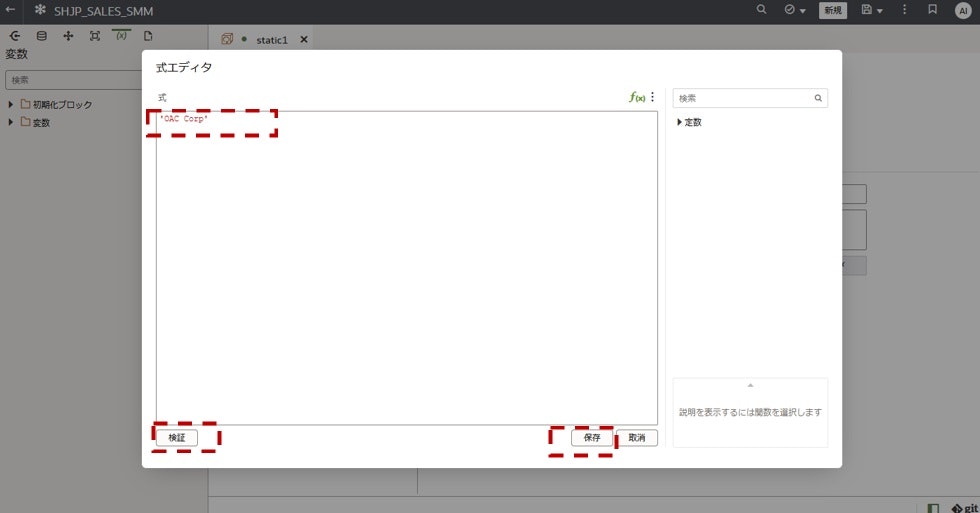Image resolution: width=980 pixels, height=513 pixels.
Task: Click the f(x) functions icon
Action: pos(637,97)
